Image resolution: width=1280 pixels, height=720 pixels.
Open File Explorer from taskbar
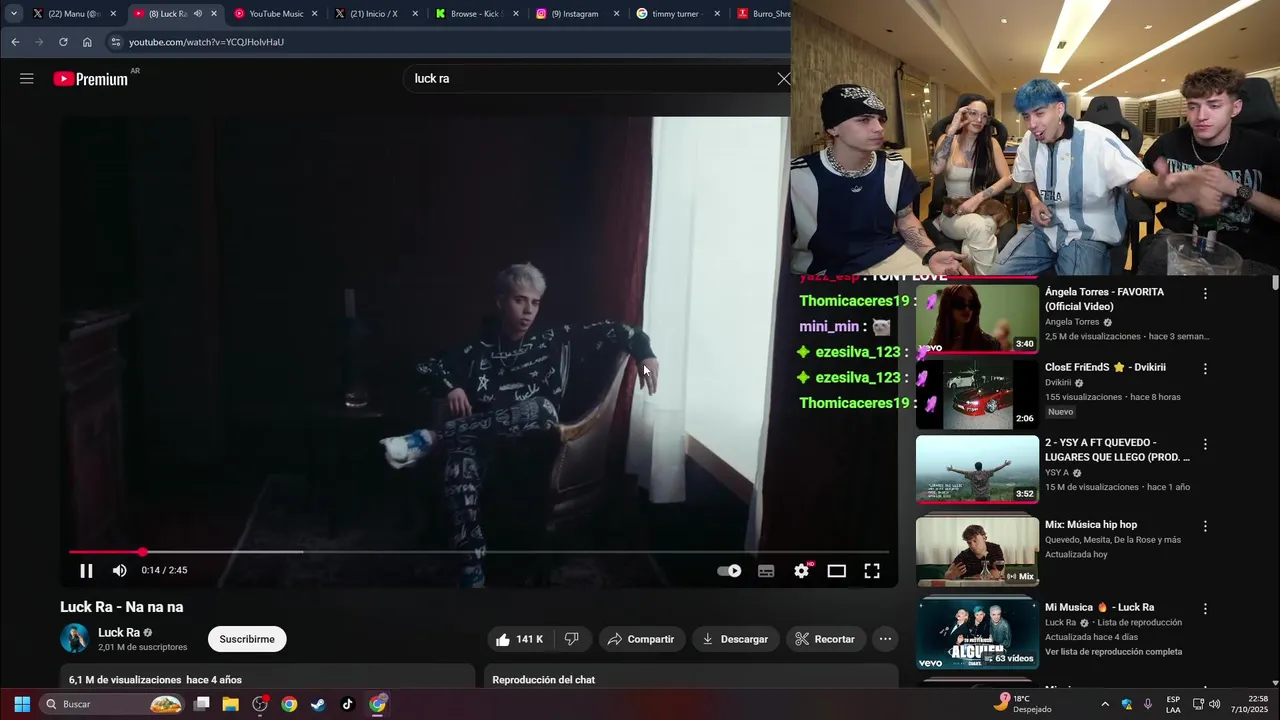tap(231, 704)
